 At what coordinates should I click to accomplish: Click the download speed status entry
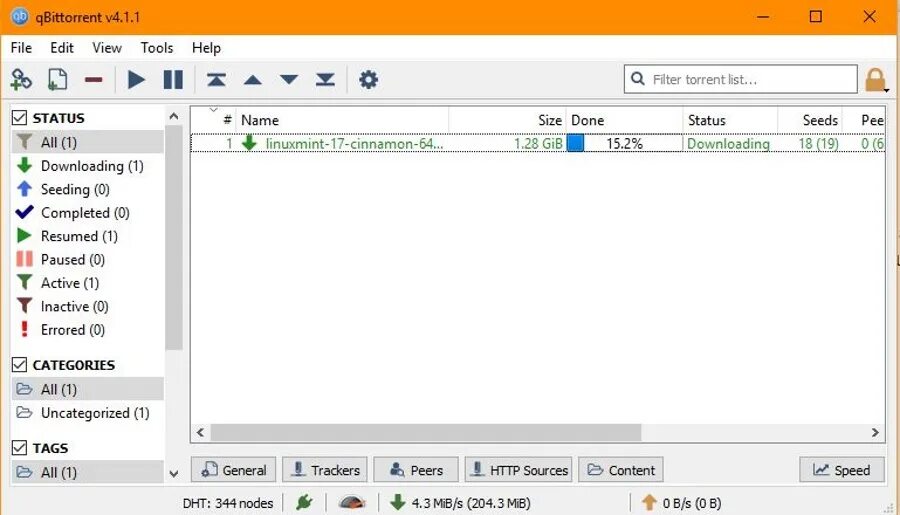(x=460, y=503)
